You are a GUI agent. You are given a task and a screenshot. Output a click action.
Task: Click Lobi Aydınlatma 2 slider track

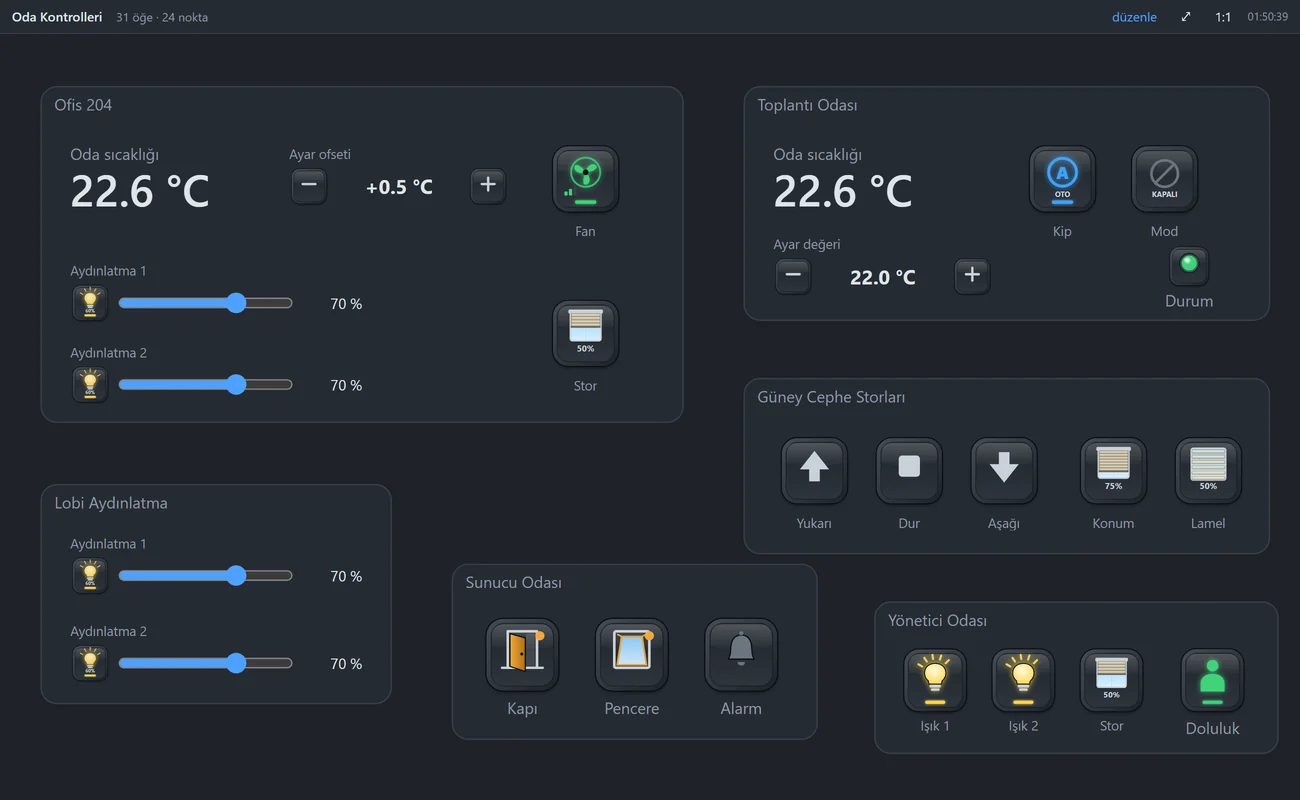tap(205, 663)
